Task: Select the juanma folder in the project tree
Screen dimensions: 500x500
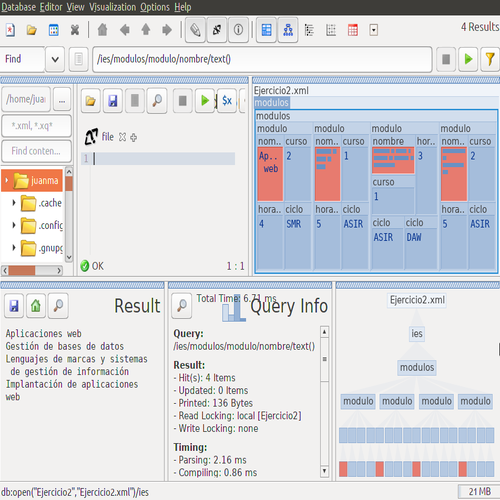Action: (x=32, y=180)
